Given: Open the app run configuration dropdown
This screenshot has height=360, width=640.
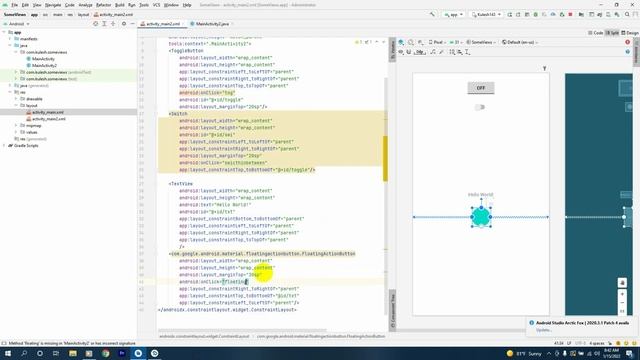Looking at the screenshot, I should click(x=453, y=14).
